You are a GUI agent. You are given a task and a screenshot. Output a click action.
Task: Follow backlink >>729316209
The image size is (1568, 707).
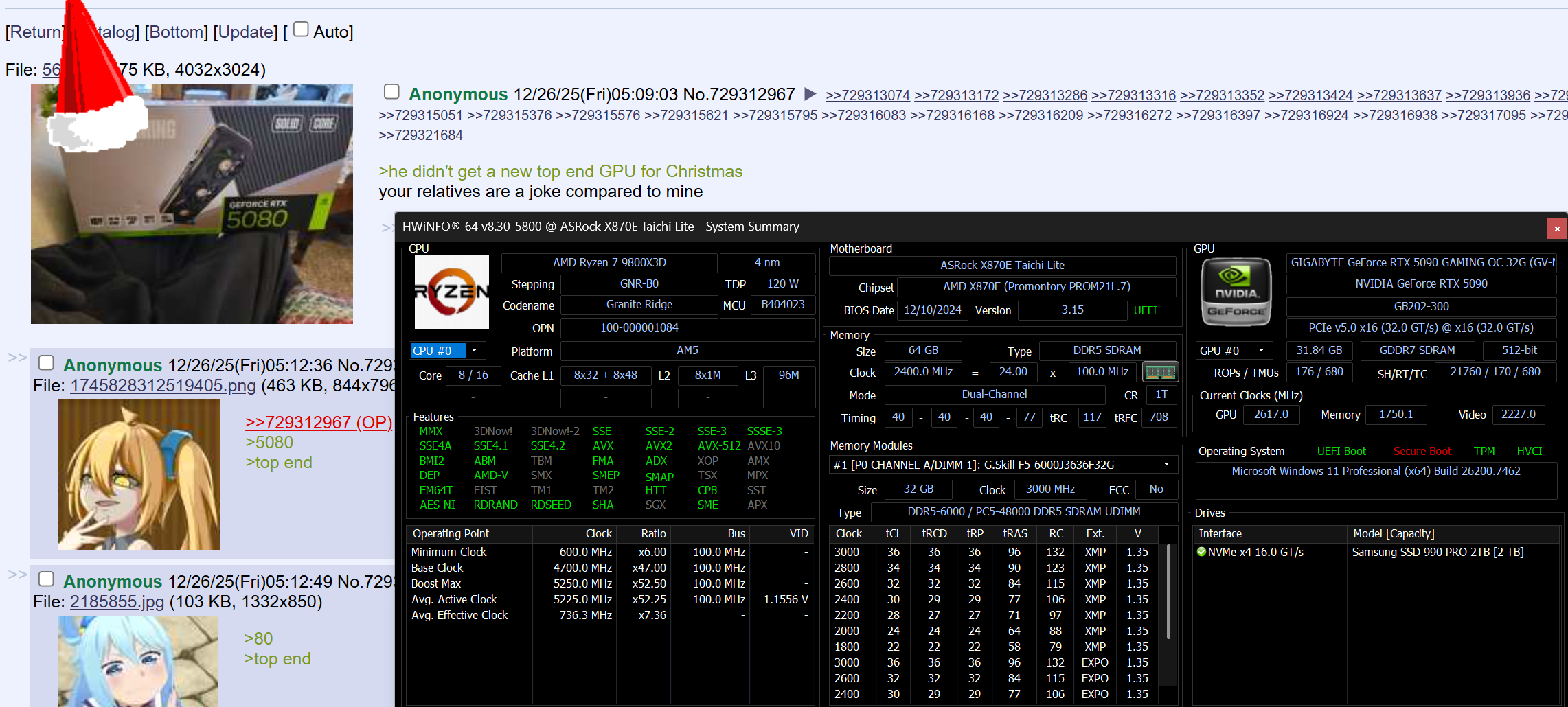pos(1041,115)
